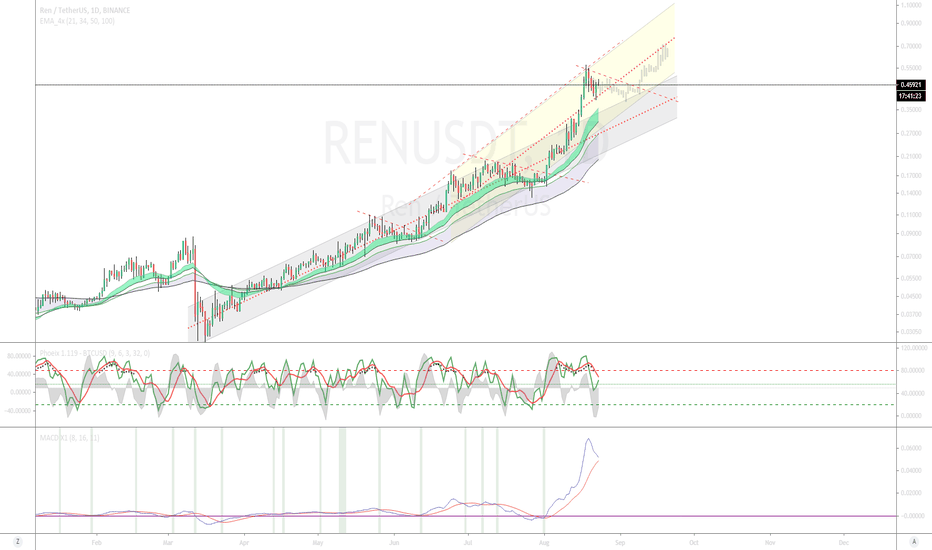Click the 0.07000 price axis label
The image size is (932, 550).
coord(911,256)
